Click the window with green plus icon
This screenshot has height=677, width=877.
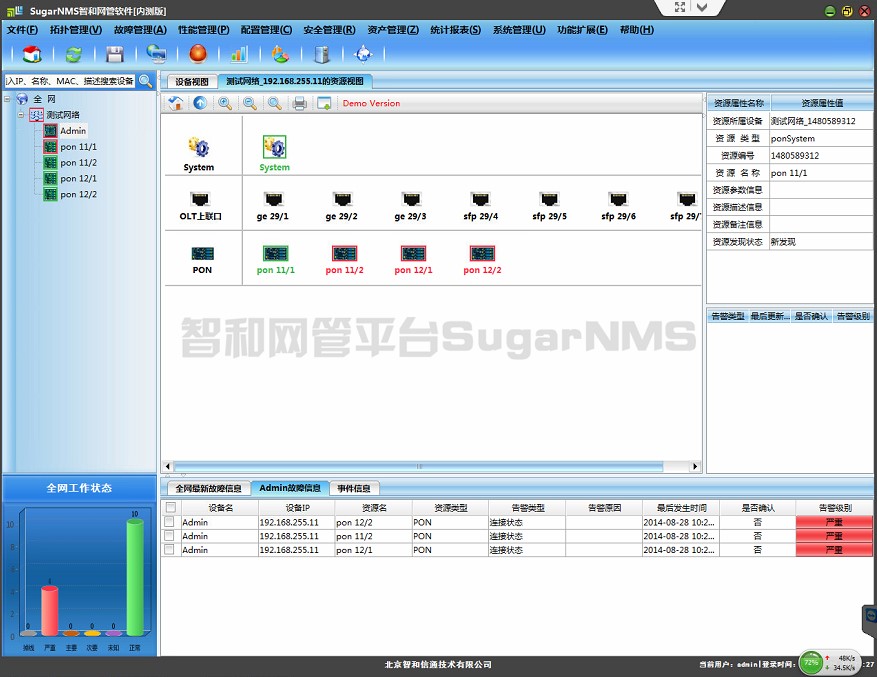(x=324, y=103)
